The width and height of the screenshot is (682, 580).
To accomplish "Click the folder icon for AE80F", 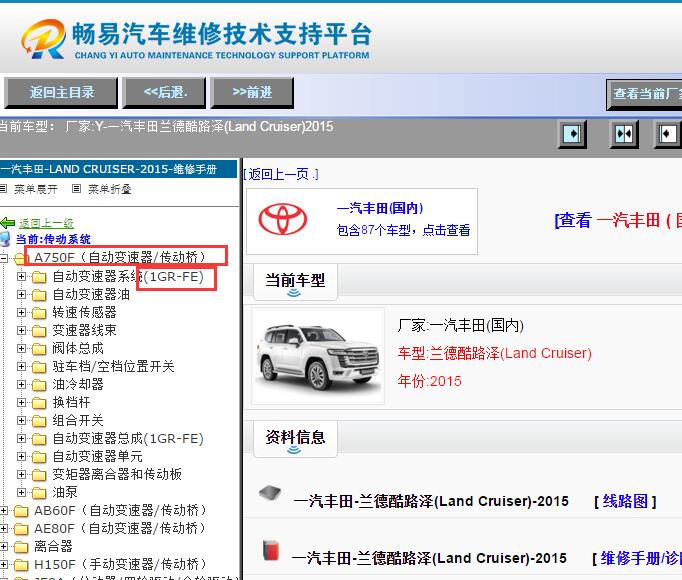I will click(x=20, y=529).
